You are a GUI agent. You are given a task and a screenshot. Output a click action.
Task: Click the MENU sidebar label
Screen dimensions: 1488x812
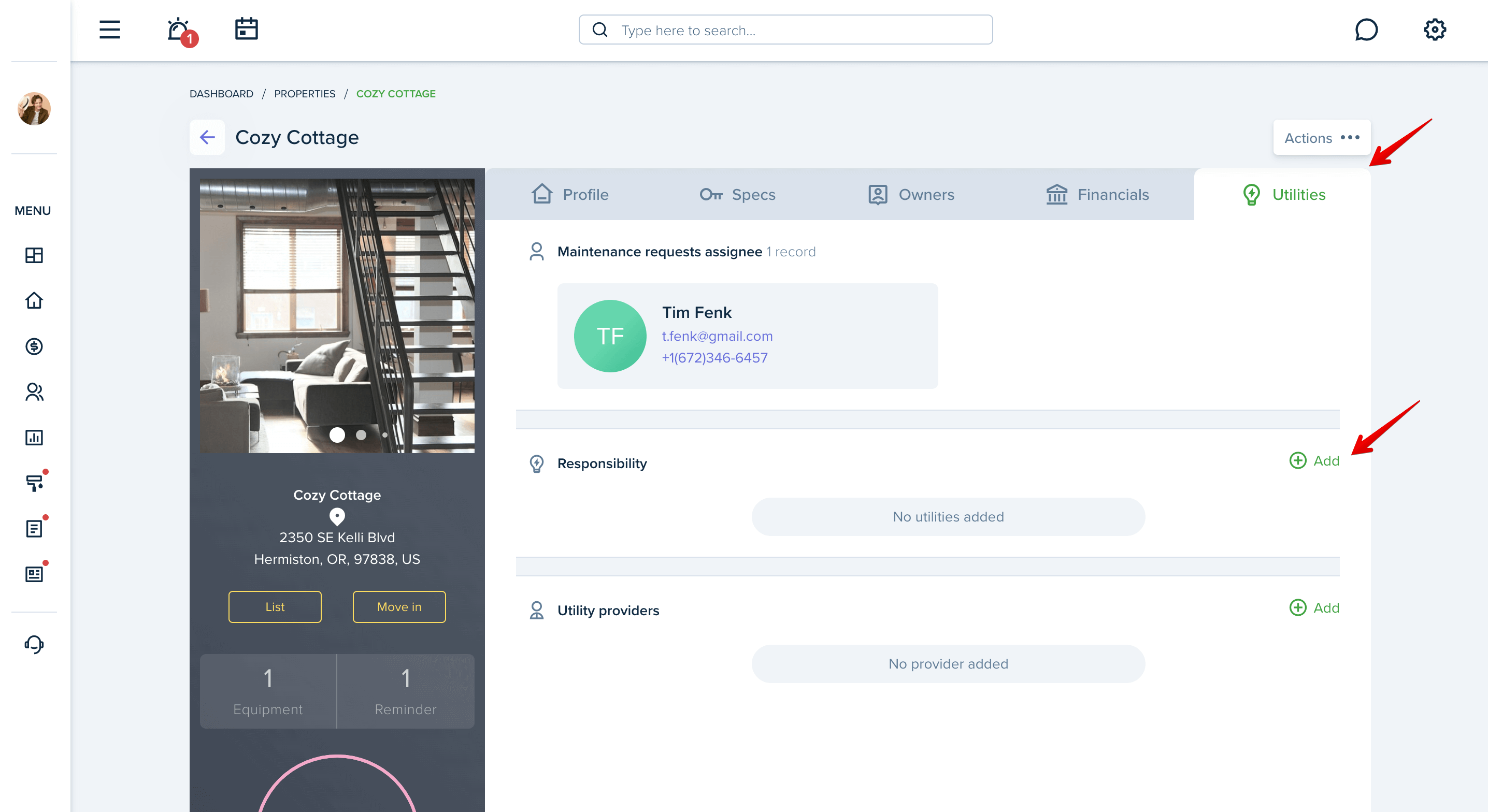32,211
